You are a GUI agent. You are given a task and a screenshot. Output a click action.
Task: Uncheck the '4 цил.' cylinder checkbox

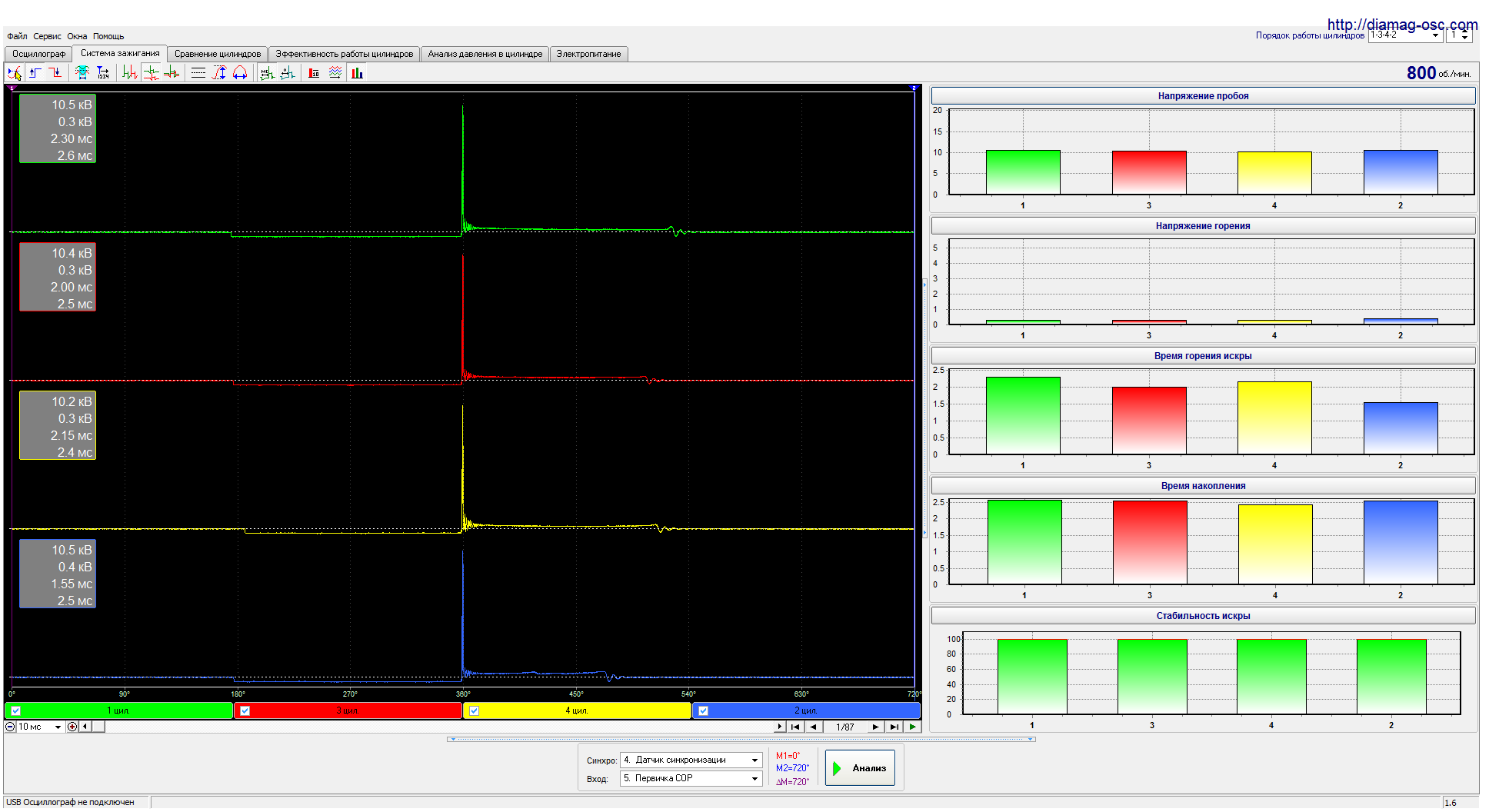click(x=474, y=710)
